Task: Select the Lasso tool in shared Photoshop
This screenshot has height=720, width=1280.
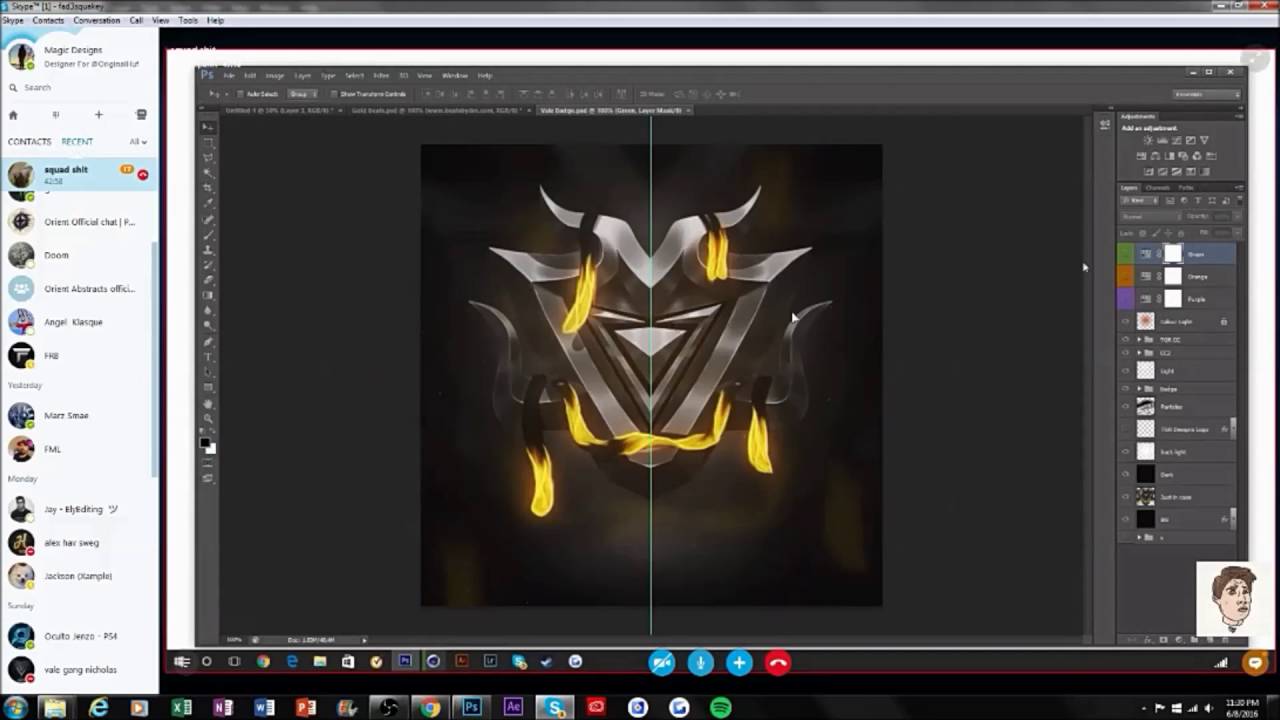Action: 208,157
